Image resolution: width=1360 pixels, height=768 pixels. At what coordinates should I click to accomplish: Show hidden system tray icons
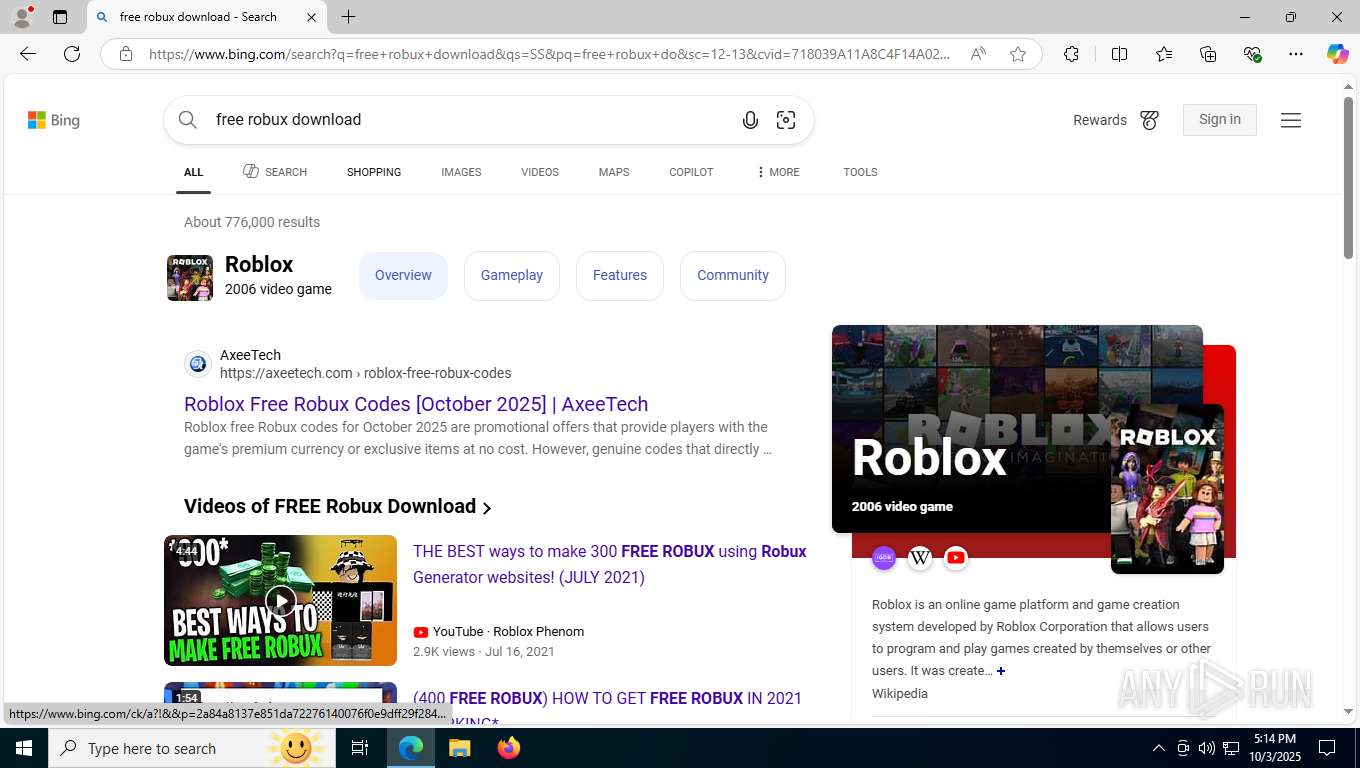click(x=1159, y=748)
